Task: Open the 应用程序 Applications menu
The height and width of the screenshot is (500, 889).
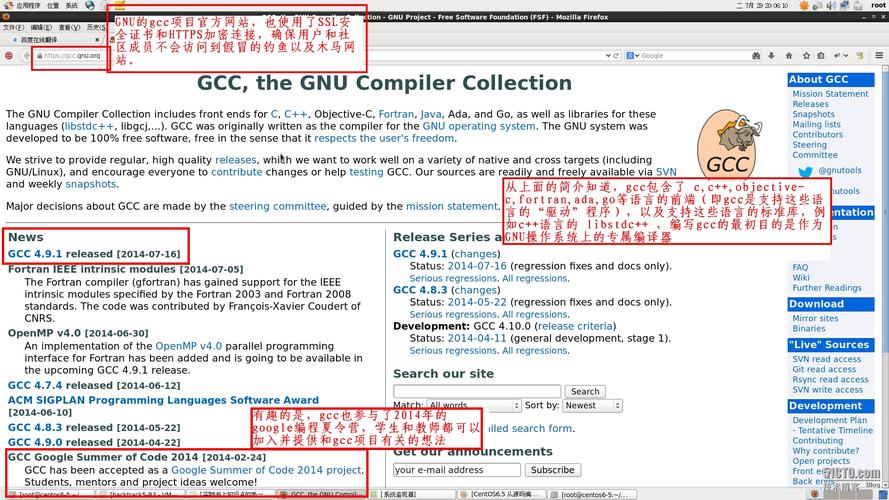Action: pos(28,5)
